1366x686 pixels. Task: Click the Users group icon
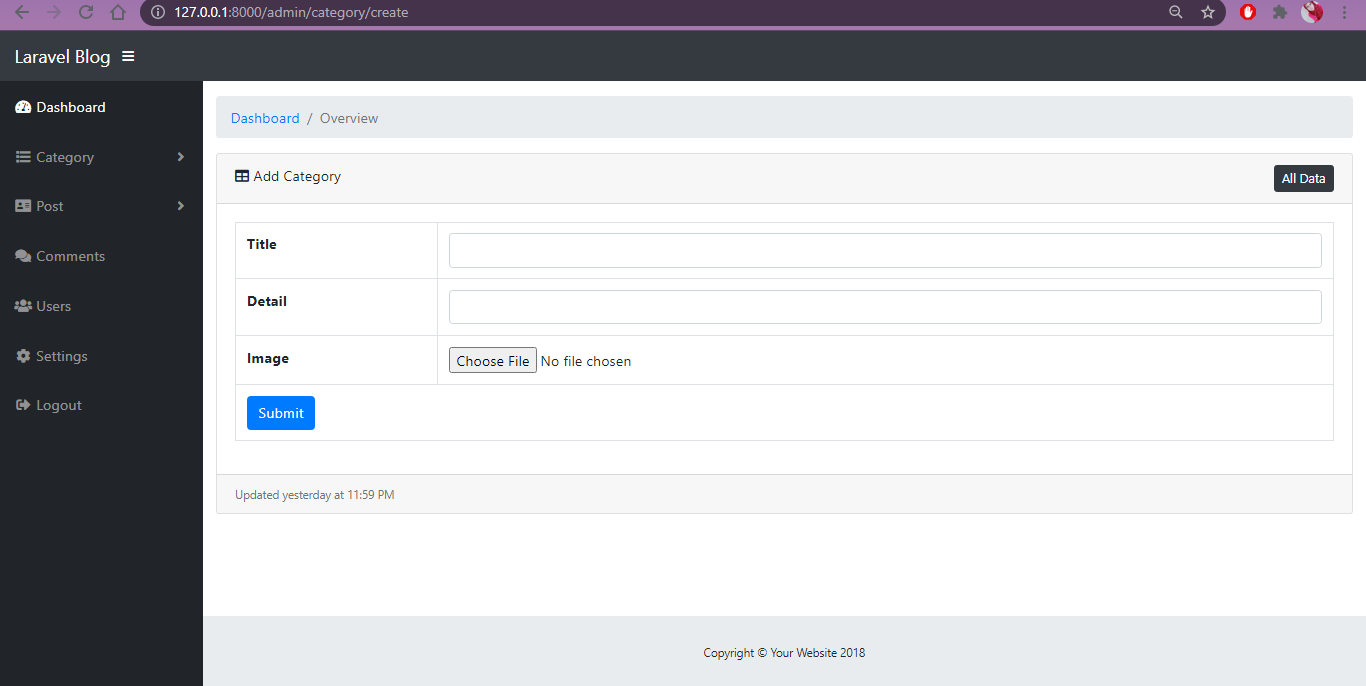(x=22, y=306)
